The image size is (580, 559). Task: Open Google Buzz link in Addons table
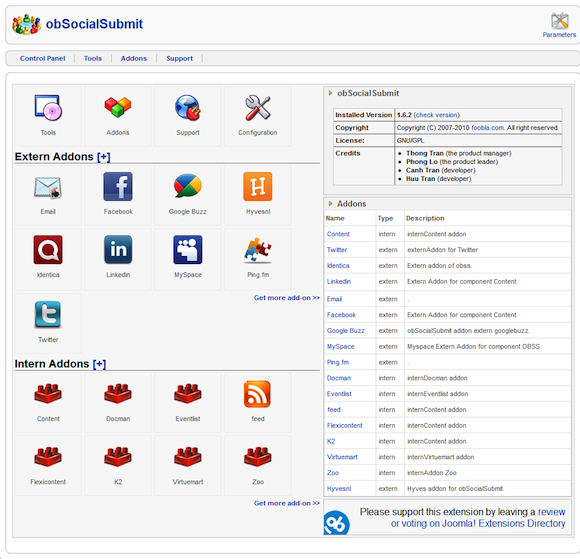coord(345,331)
